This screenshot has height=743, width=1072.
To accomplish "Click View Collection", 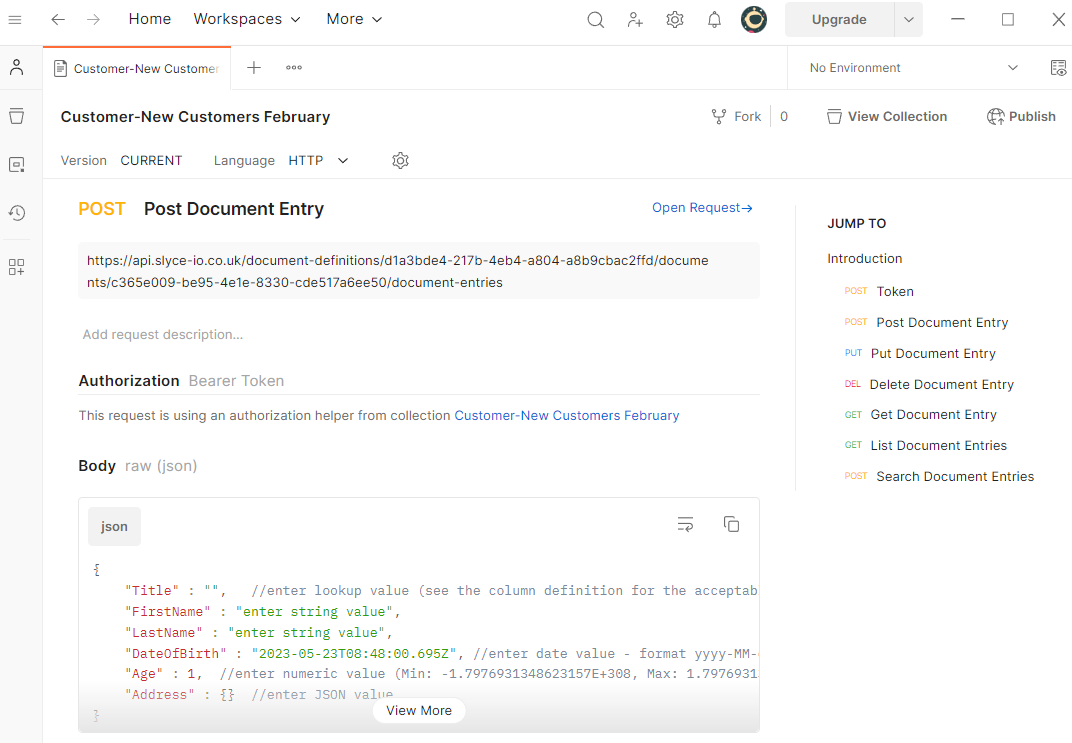I will (x=887, y=117).
